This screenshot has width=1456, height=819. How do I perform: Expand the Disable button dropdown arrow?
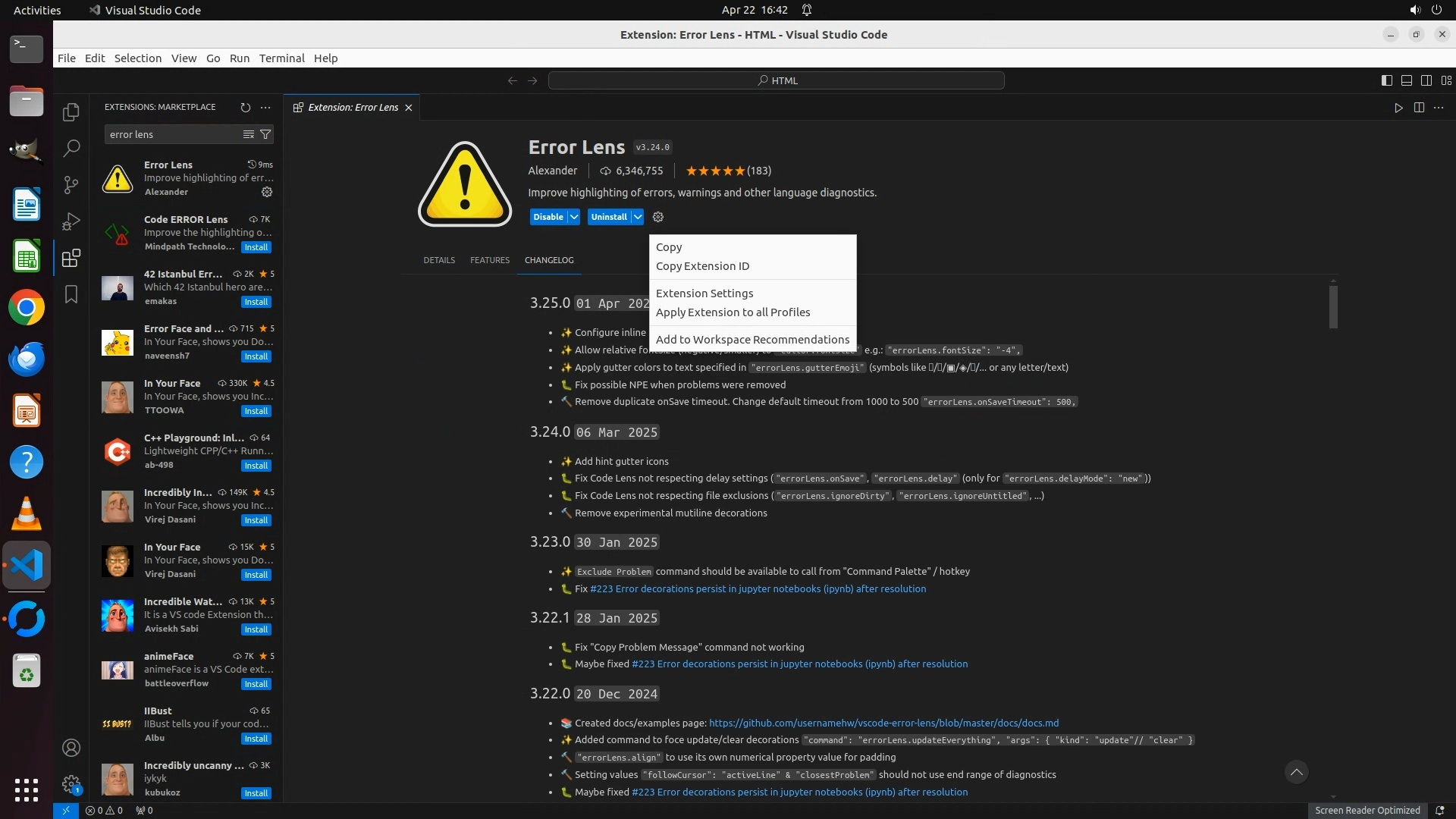click(574, 217)
